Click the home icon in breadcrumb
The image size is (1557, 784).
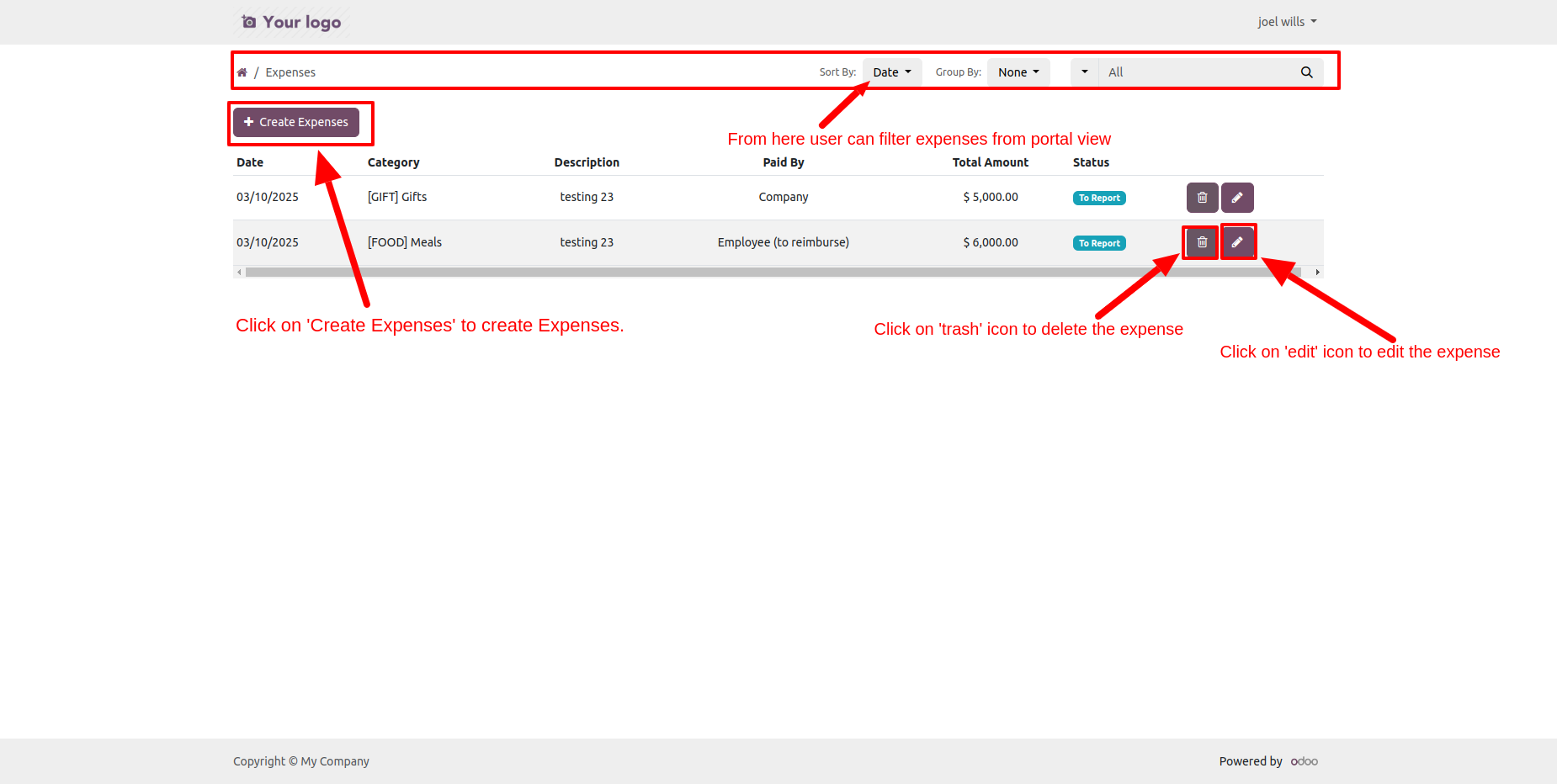[242, 72]
